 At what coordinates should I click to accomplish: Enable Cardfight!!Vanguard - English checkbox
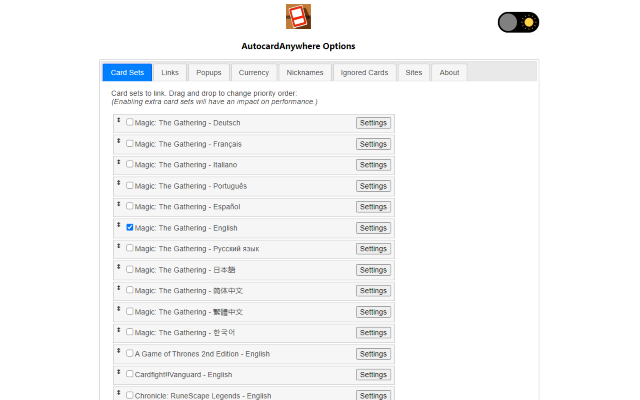(x=130, y=374)
